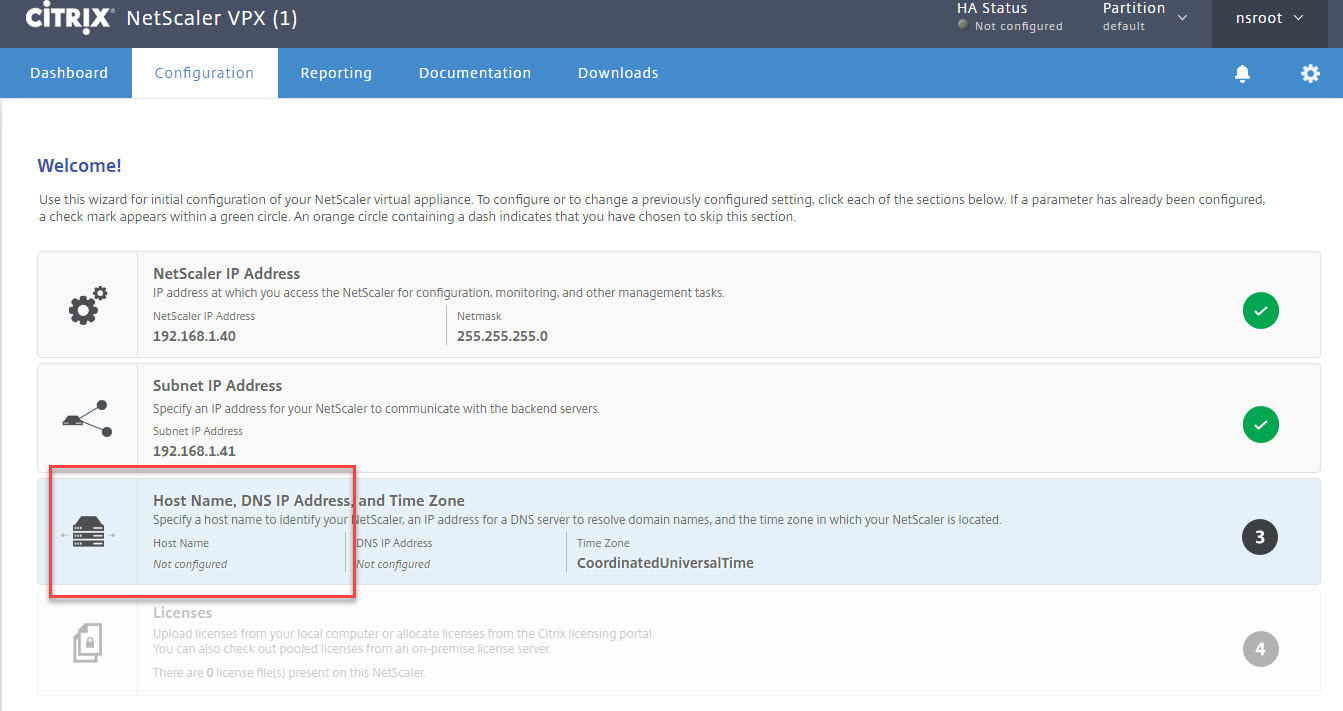
Task: Click the Host Name server icon
Action: 88,531
